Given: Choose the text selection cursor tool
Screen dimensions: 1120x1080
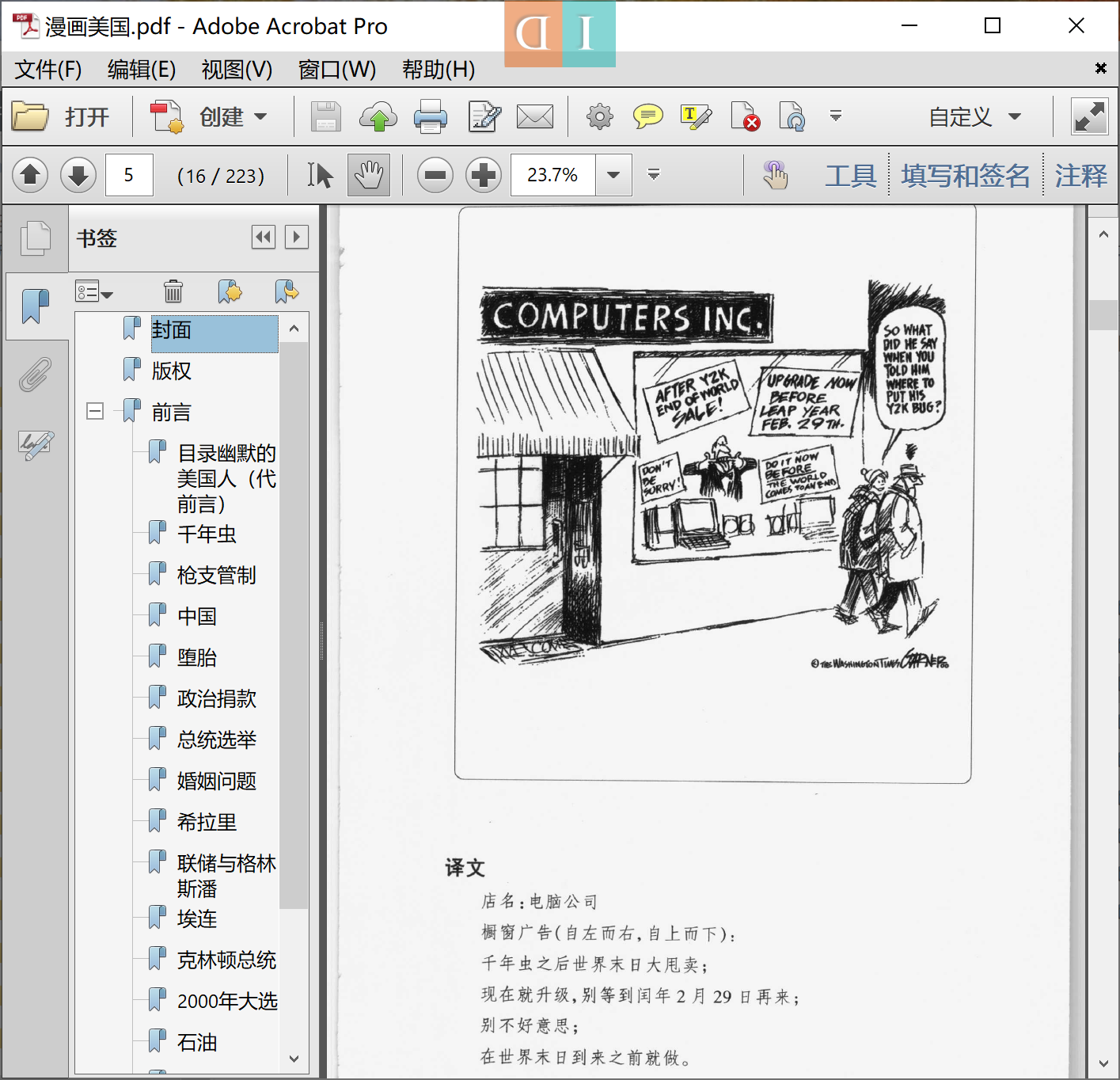Looking at the screenshot, I should 320,175.
